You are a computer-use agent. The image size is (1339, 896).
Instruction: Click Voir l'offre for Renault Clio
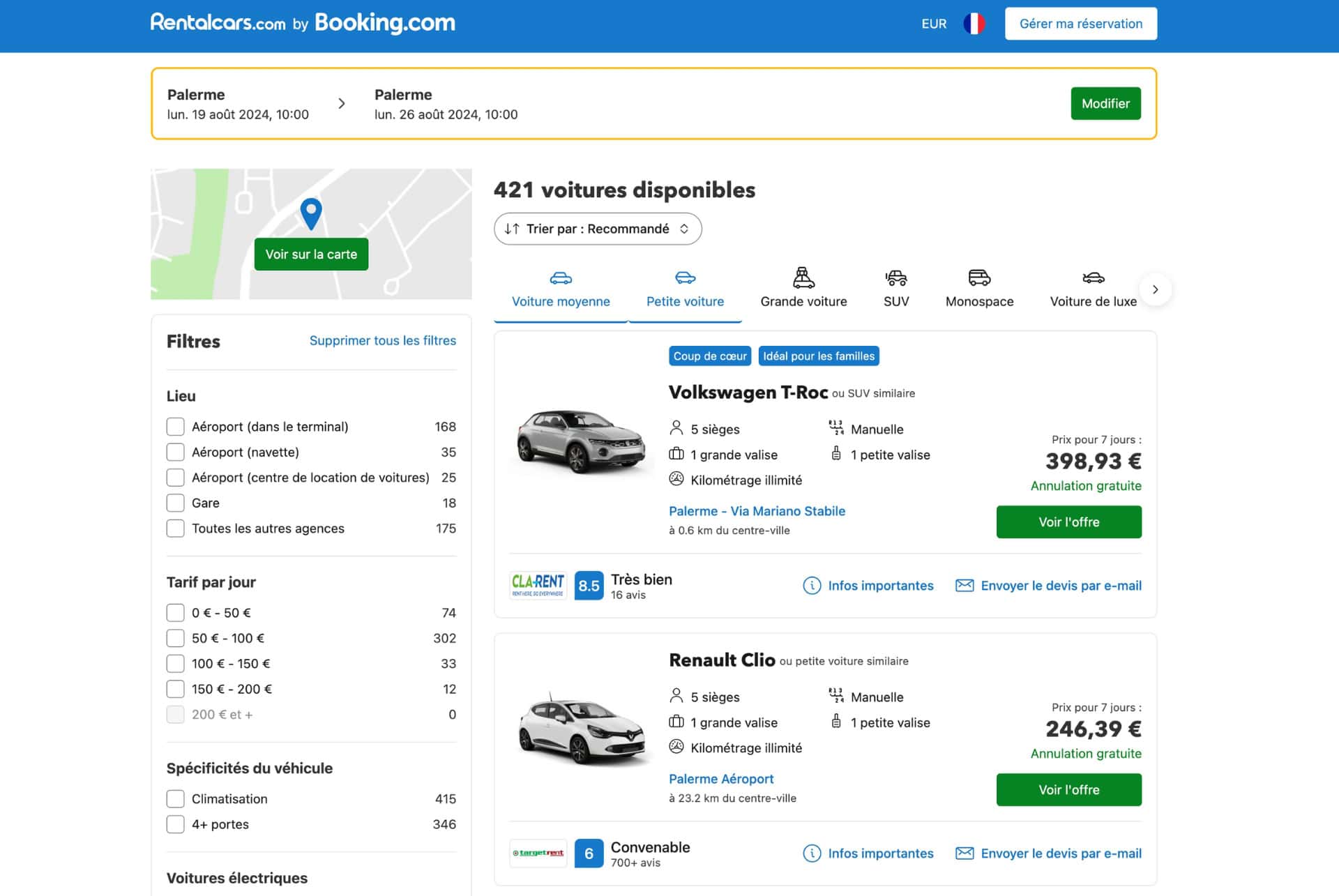[1068, 790]
